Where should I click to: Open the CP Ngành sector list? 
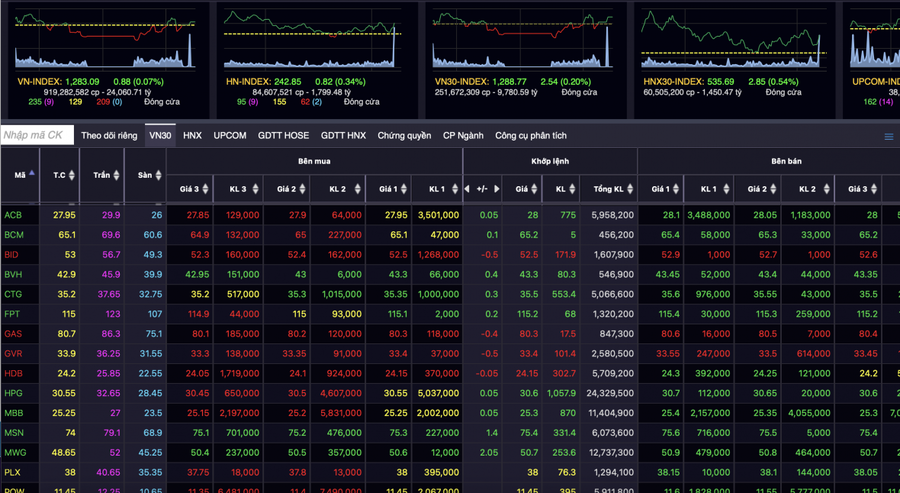tap(463, 135)
